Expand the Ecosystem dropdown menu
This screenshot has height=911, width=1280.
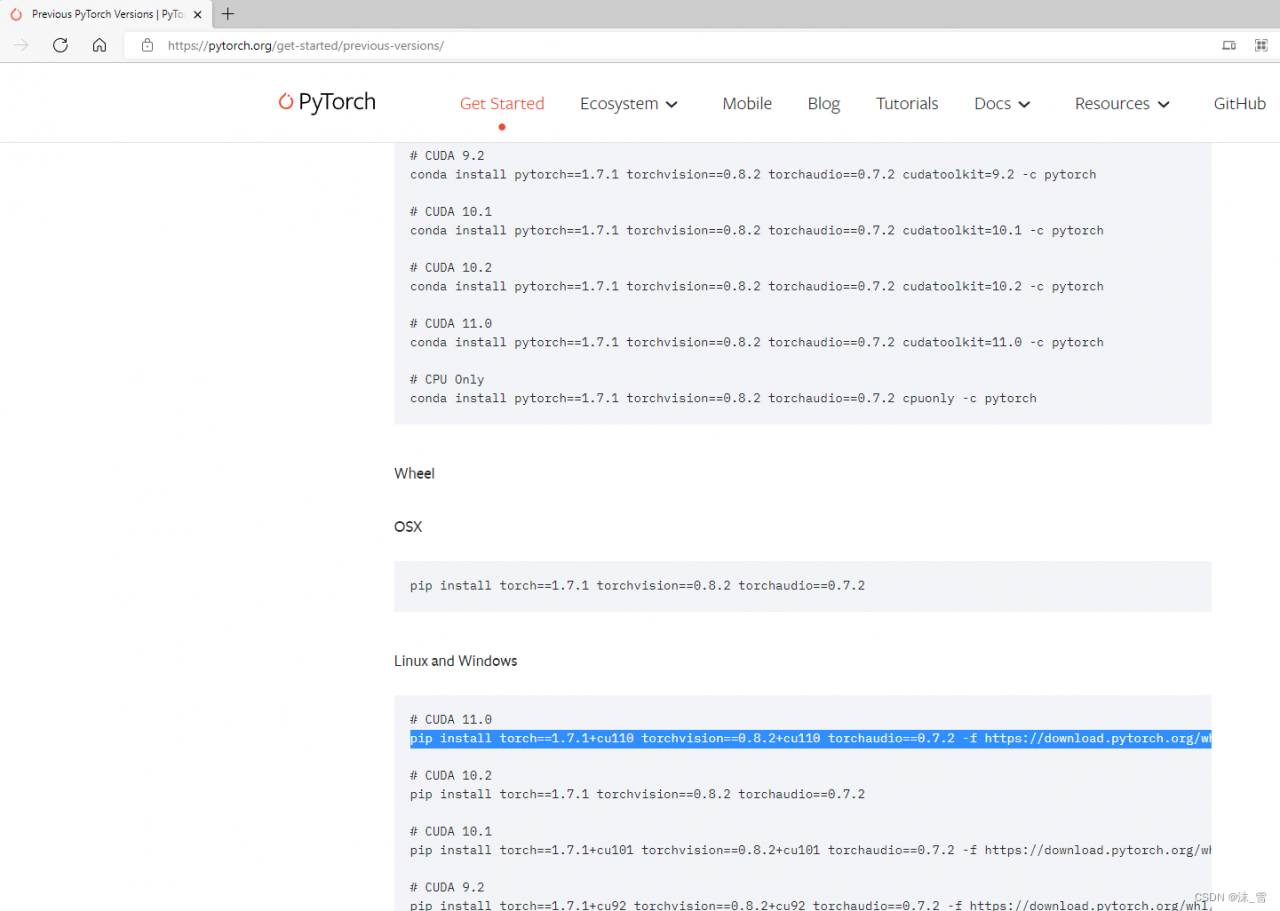click(x=629, y=104)
